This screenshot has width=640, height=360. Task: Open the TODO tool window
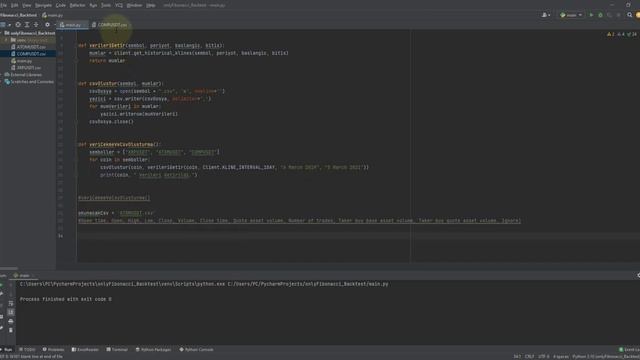(x=27, y=350)
